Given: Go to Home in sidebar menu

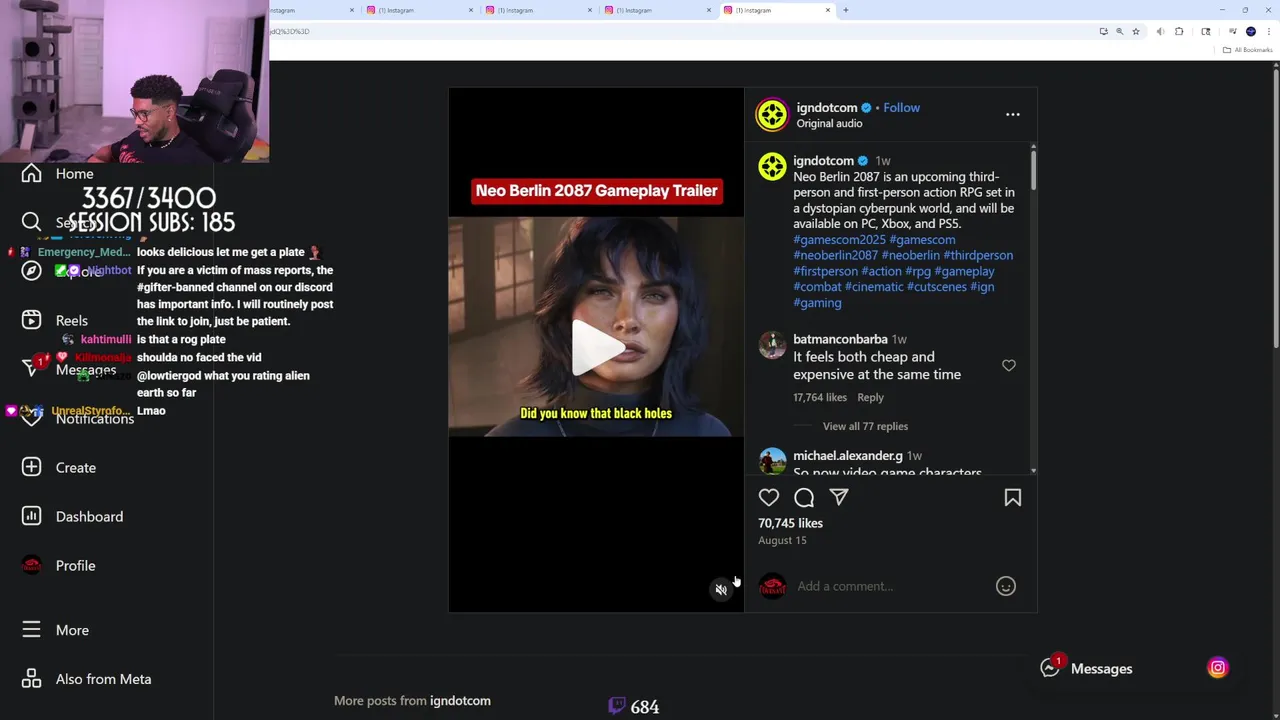Looking at the screenshot, I should tap(74, 174).
